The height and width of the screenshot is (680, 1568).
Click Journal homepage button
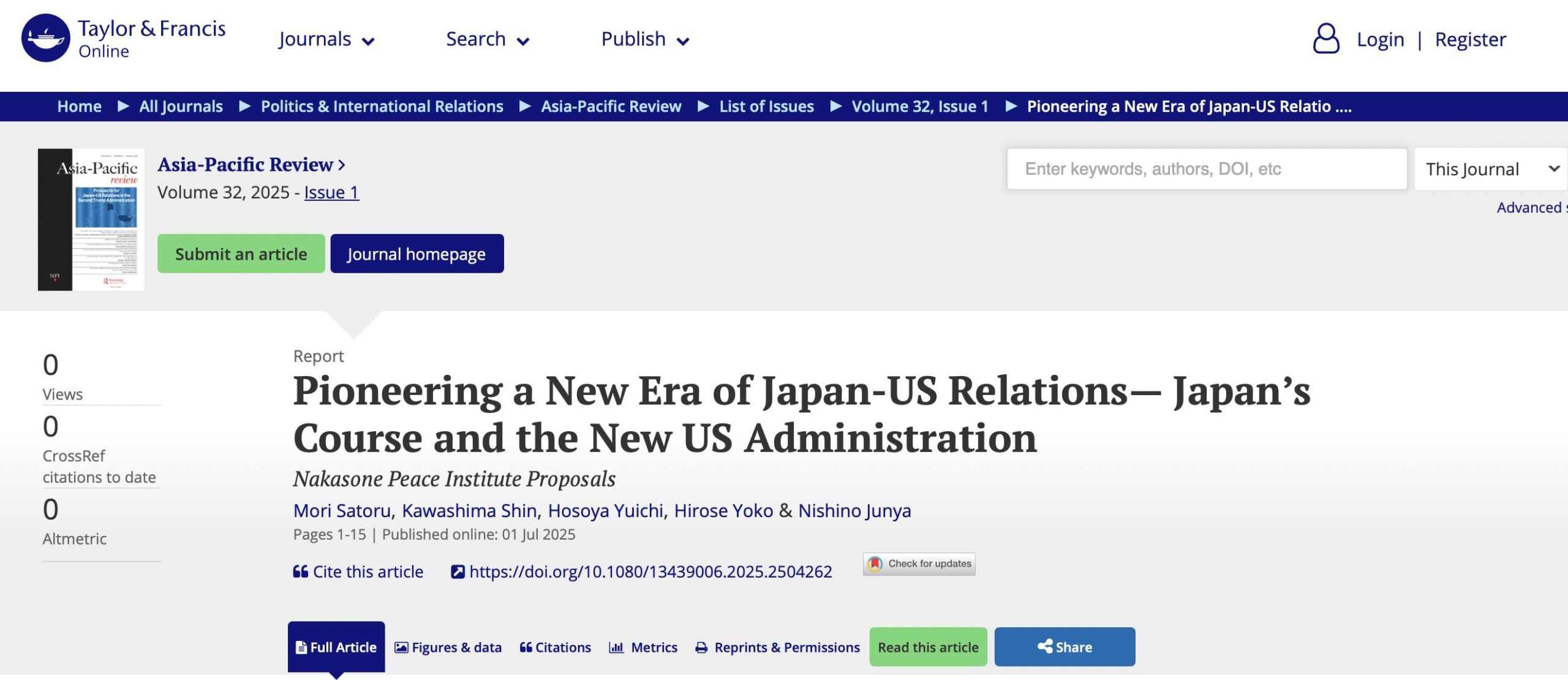click(x=417, y=254)
